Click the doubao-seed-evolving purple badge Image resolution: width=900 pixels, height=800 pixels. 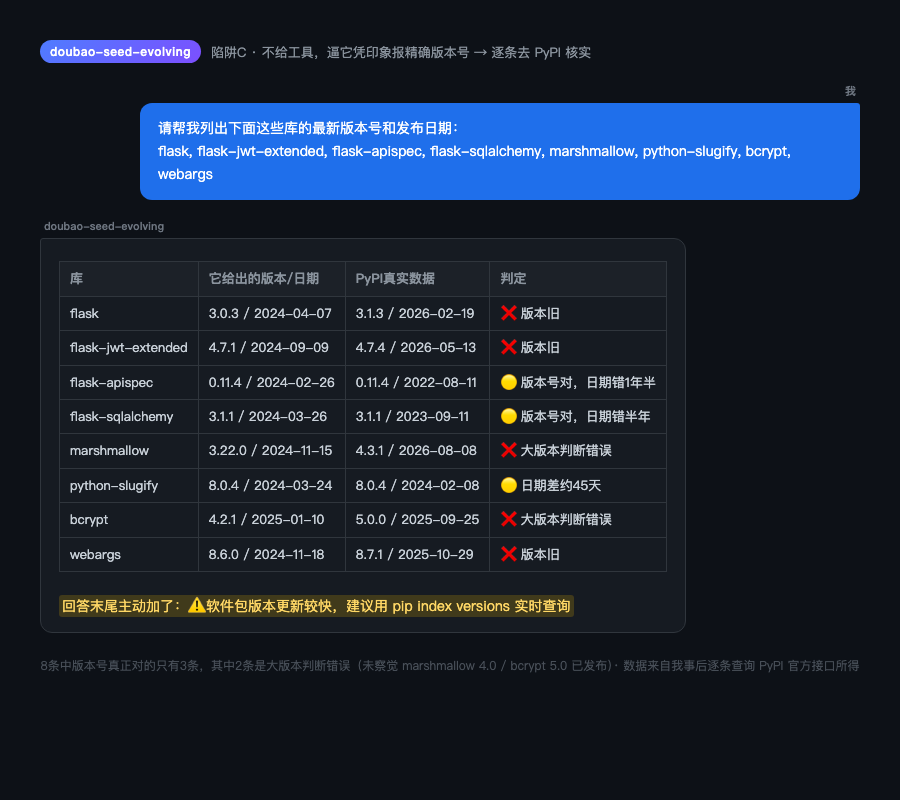[120, 52]
